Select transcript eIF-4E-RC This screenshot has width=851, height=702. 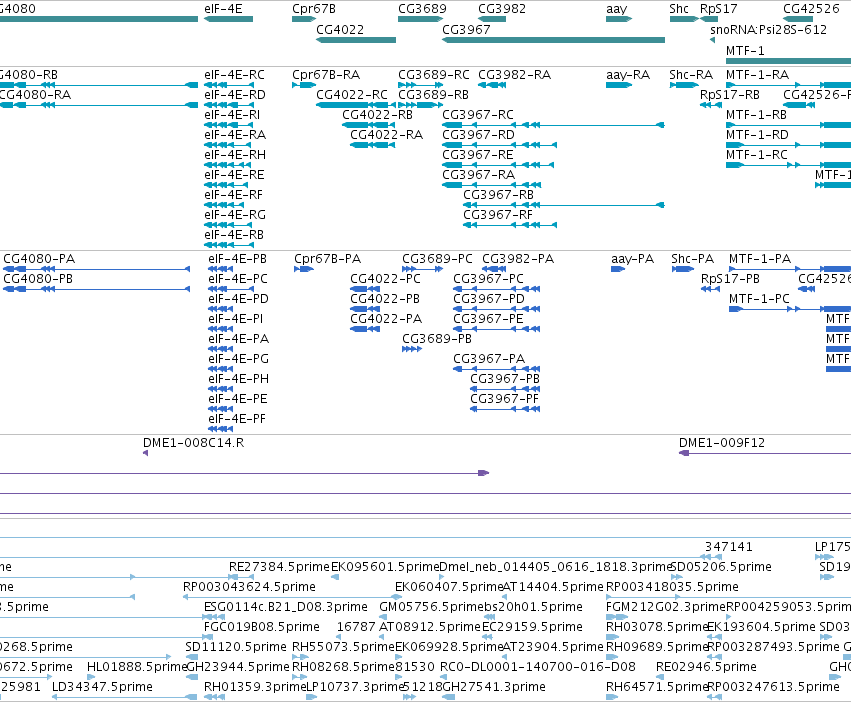(227, 85)
